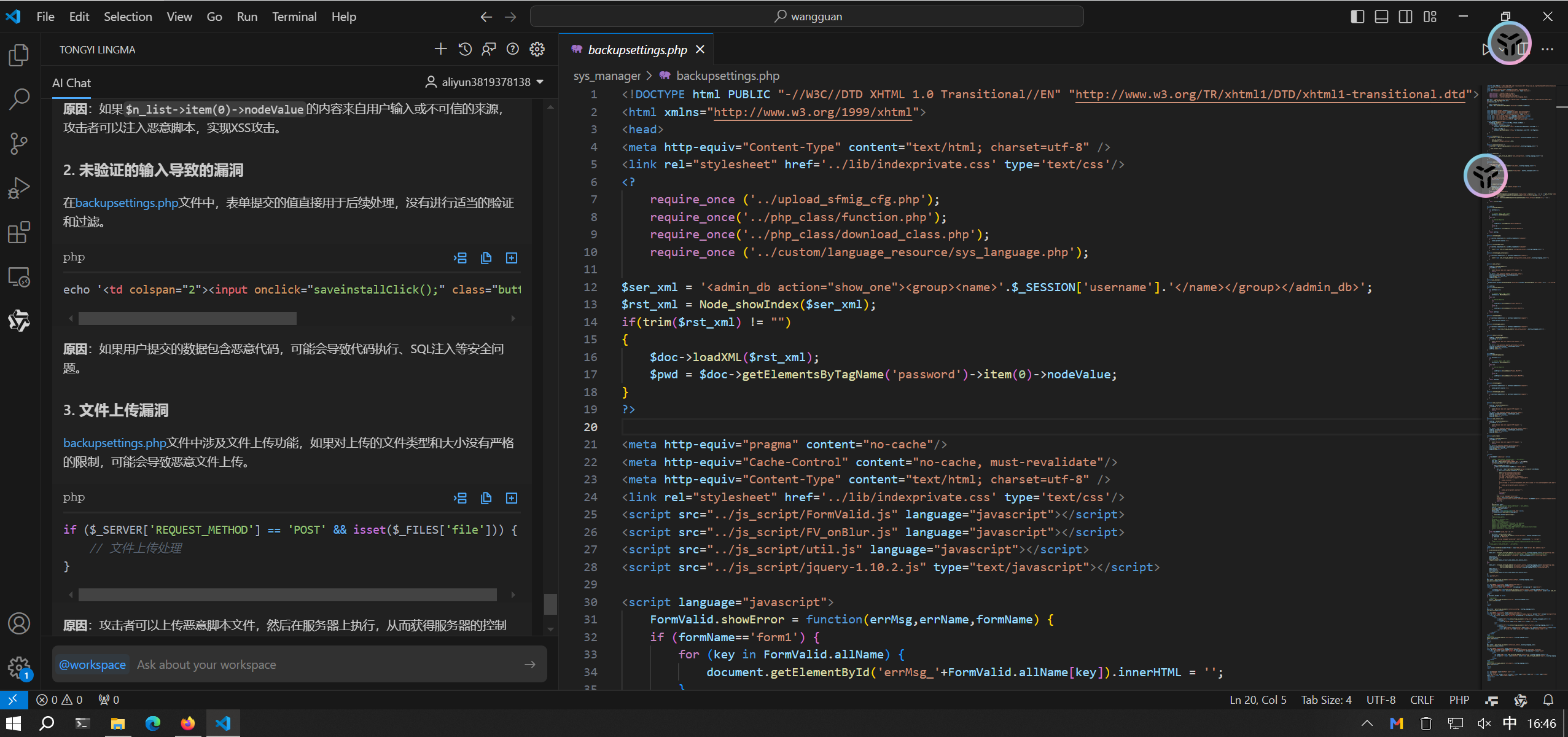Open Windows Start menu

(x=14, y=723)
